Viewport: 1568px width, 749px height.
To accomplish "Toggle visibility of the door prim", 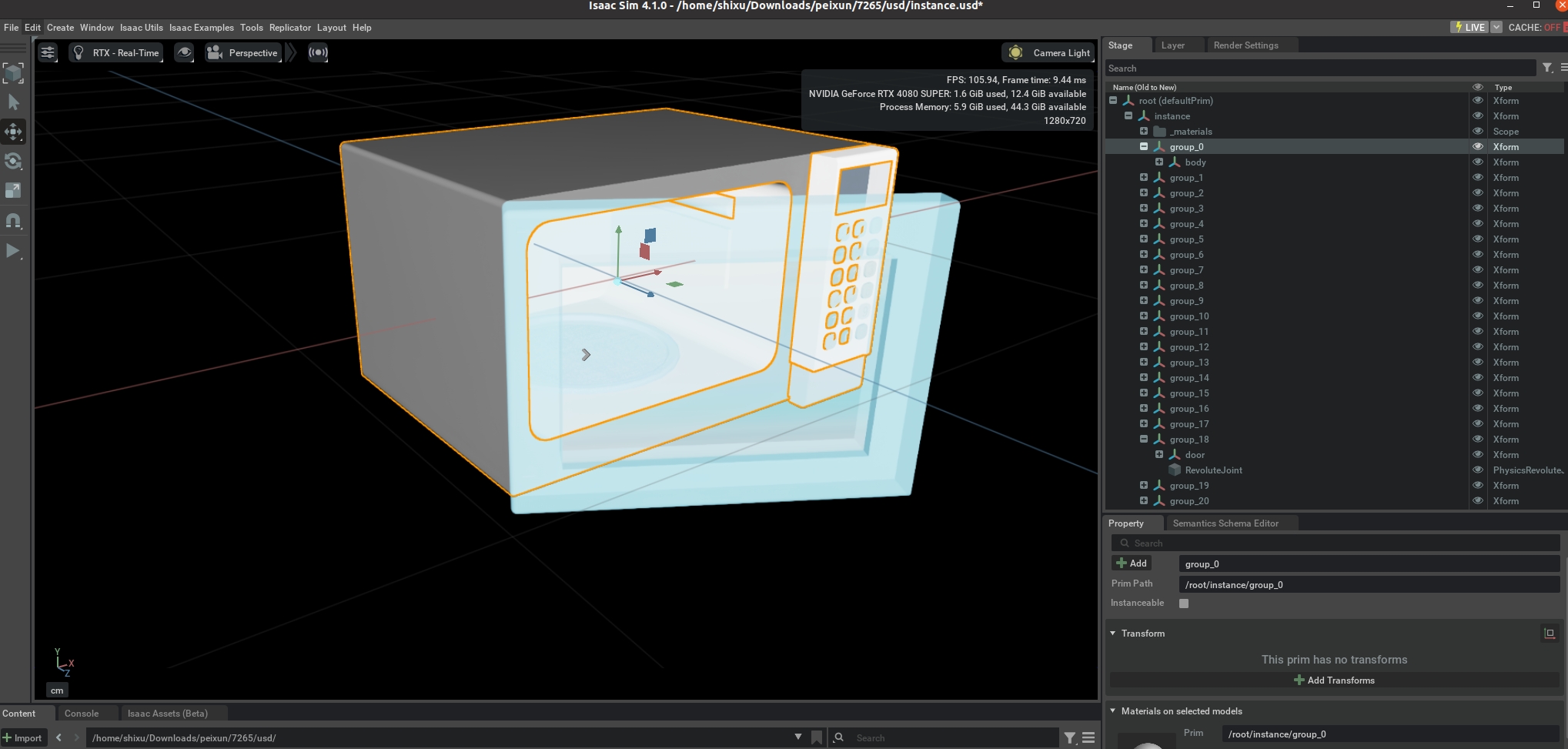I will click(x=1477, y=454).
